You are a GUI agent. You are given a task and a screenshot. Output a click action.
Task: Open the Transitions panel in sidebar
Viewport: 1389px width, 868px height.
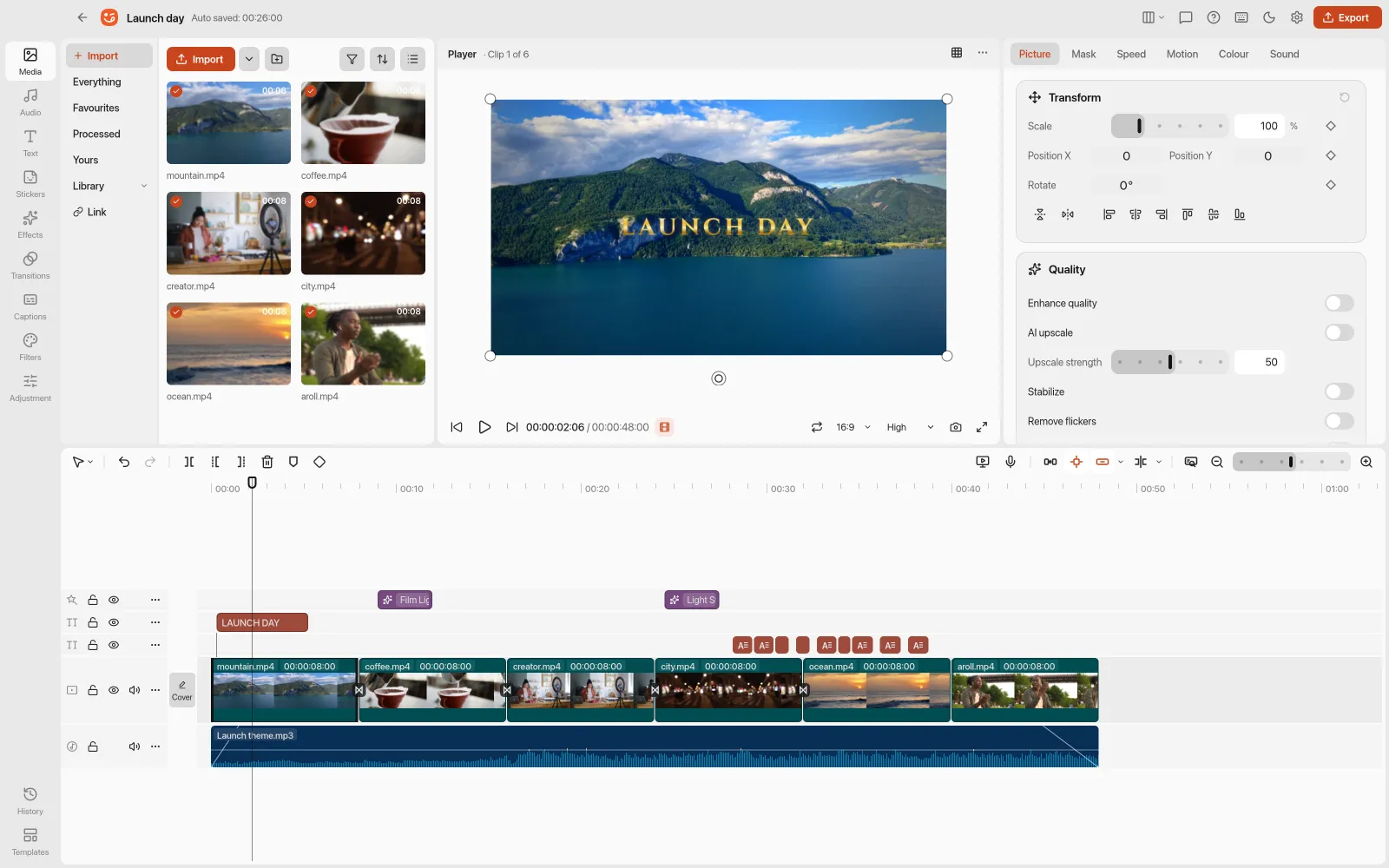coord(30,265)
